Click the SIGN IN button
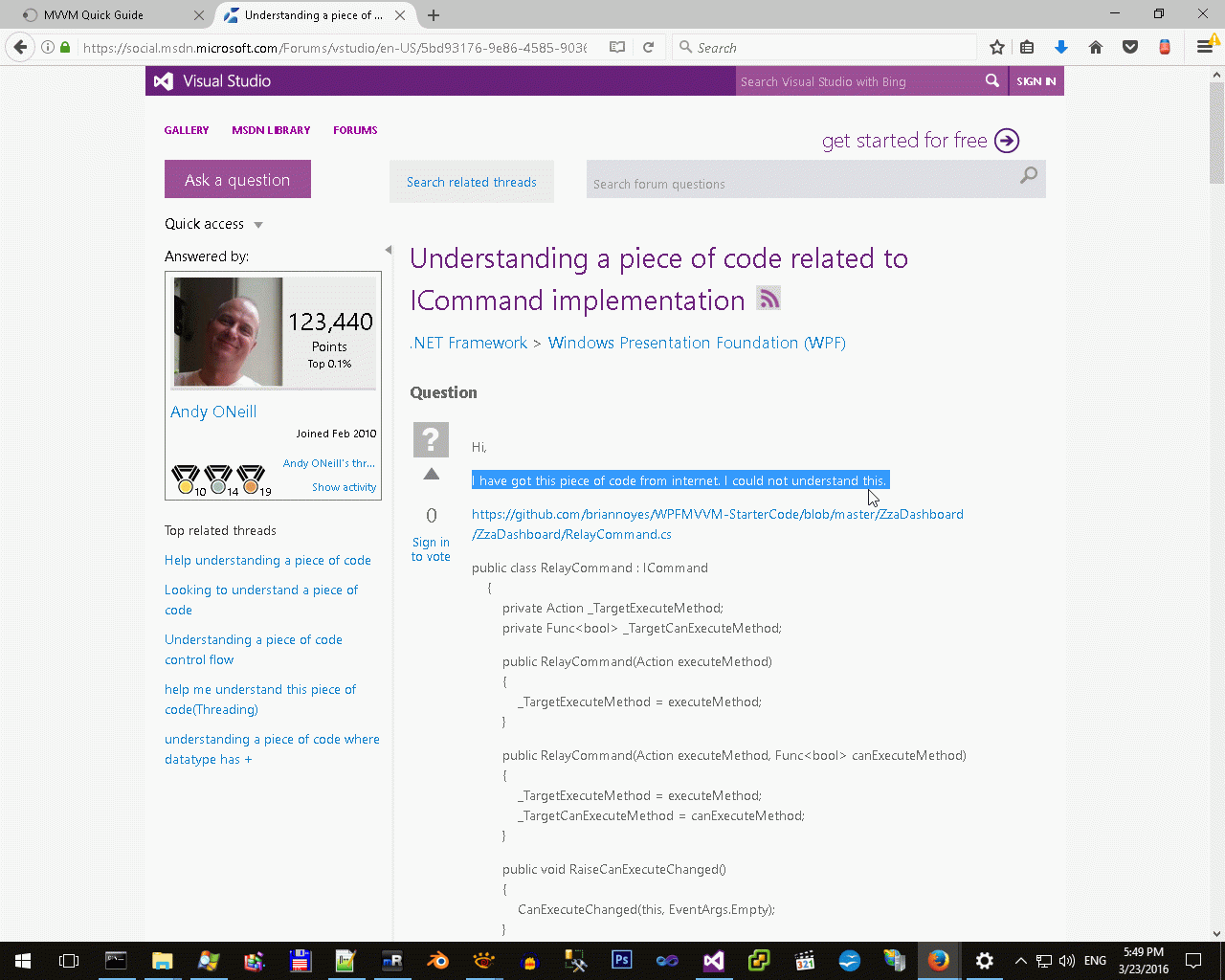The width and height of the screenshot is (1225, 980). point(1036,81)
